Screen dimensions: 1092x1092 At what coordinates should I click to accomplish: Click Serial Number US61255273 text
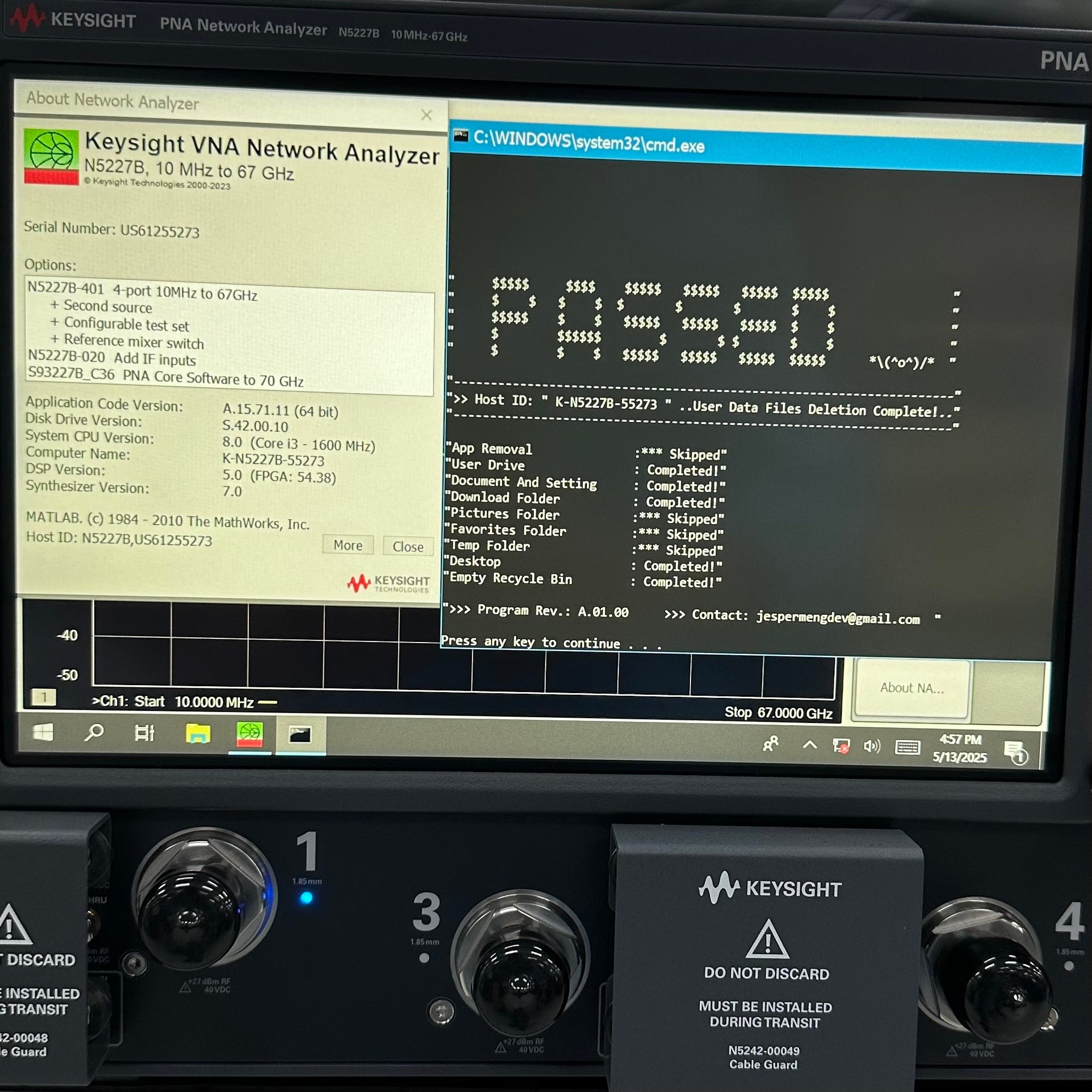click(x=111, y=229)
